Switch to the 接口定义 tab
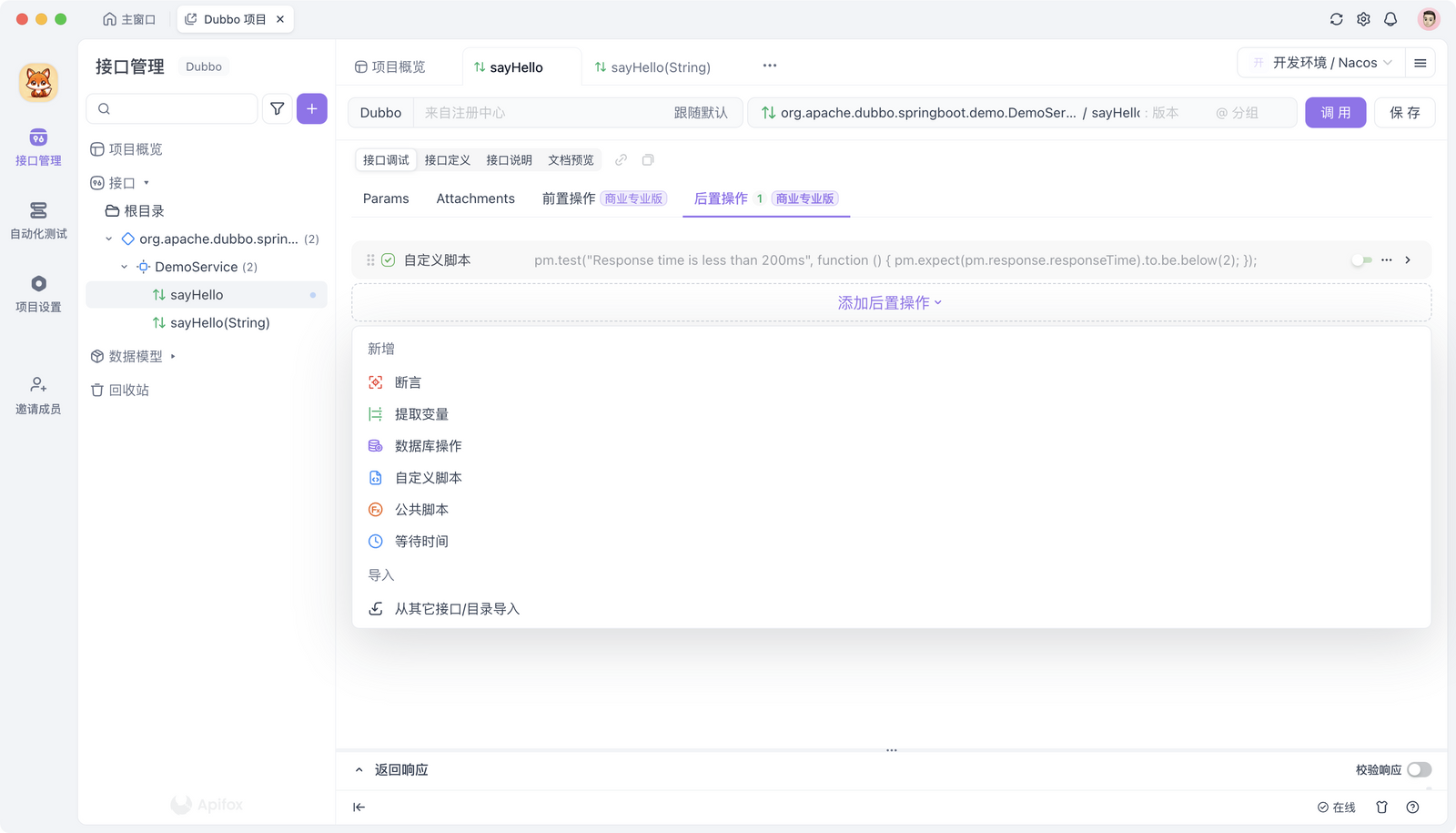1456x833 pixels. point(447,159)
